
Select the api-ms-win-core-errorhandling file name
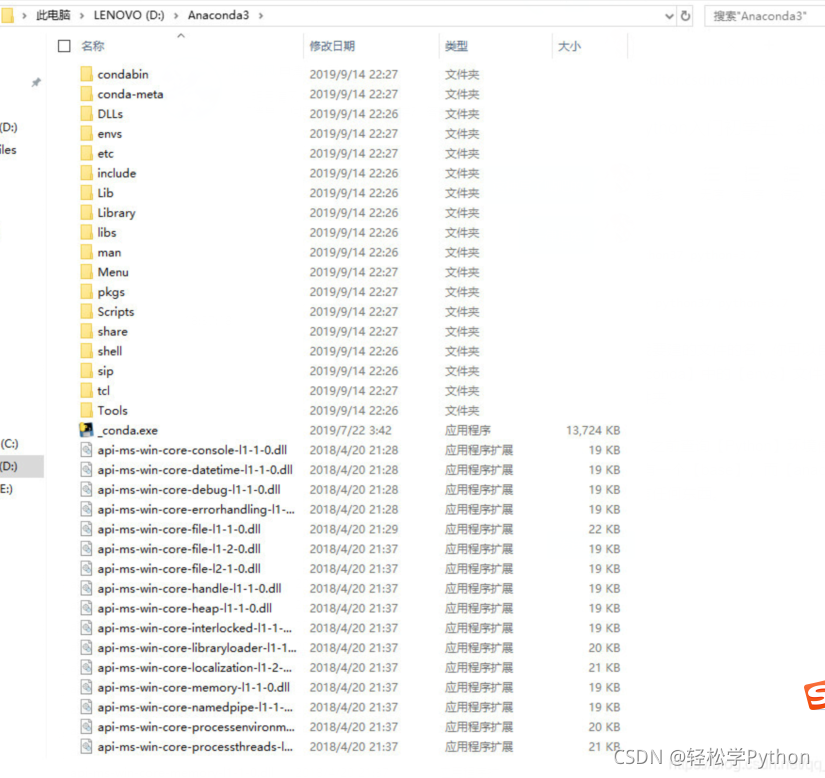click(x=196, y=509)
